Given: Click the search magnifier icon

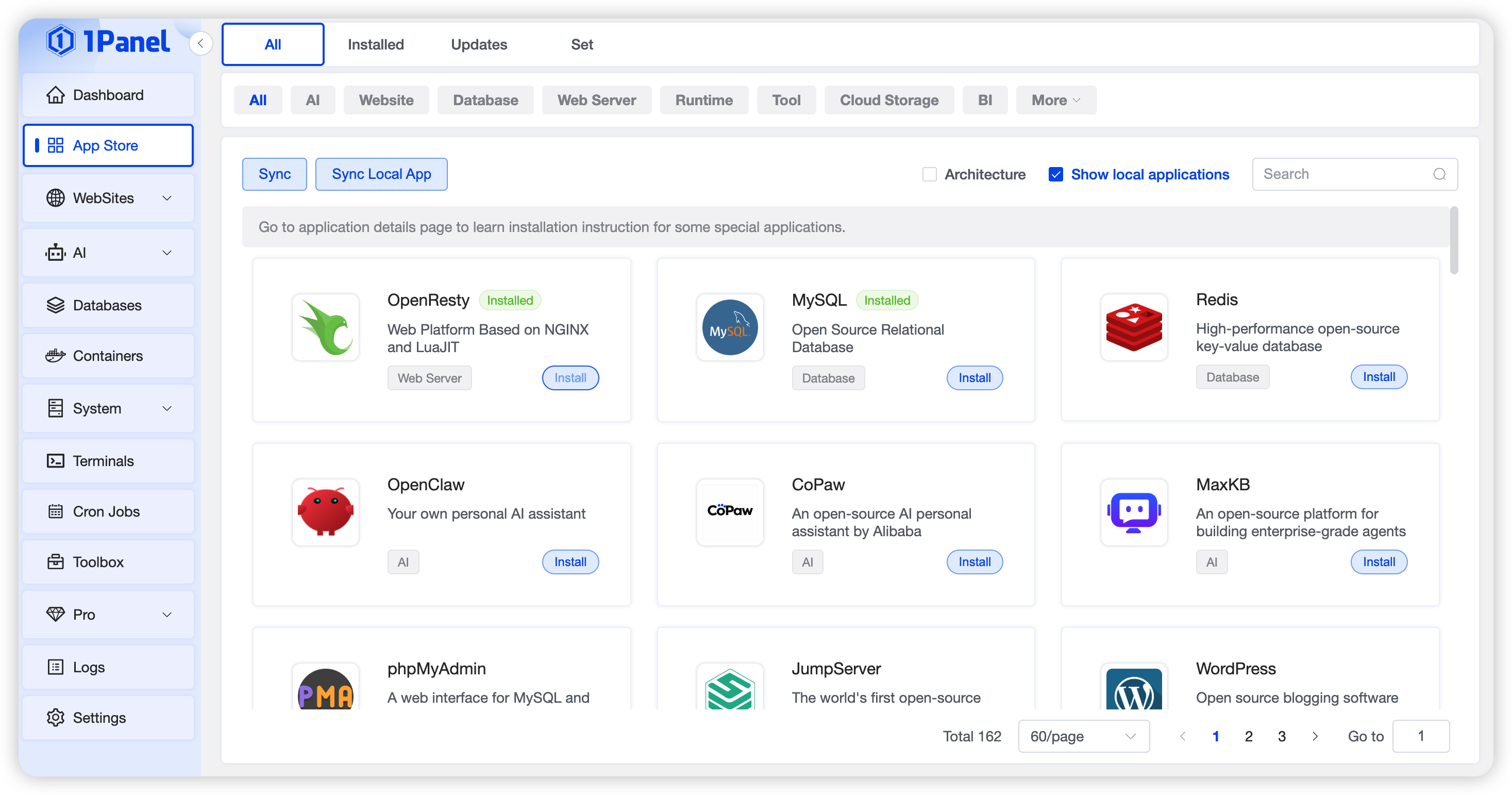Looking at the screenshot, I should pos(1439,174).
